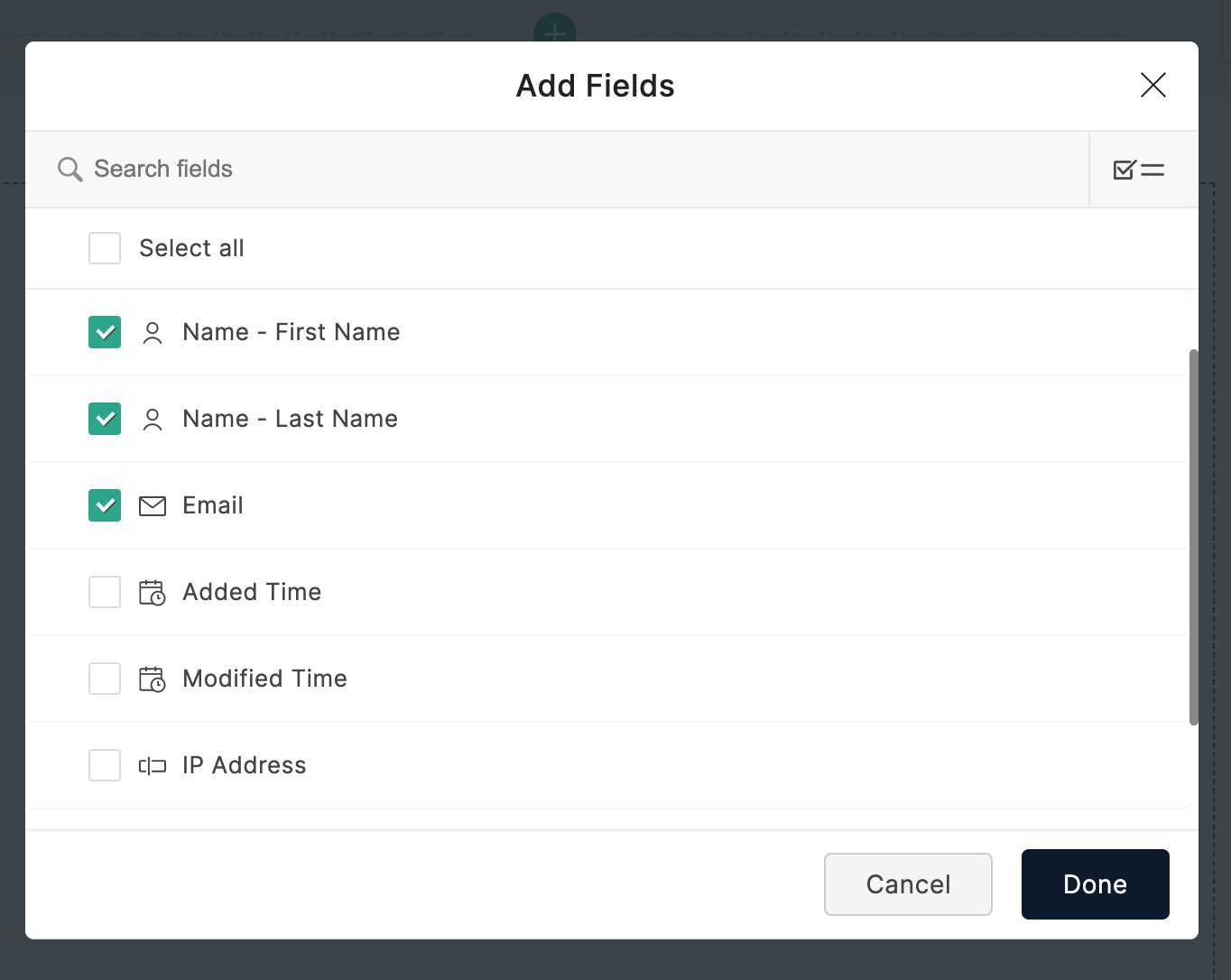Click the field list vertical scrollbar
1231x980 pixels.
[x=1193, y=537]
